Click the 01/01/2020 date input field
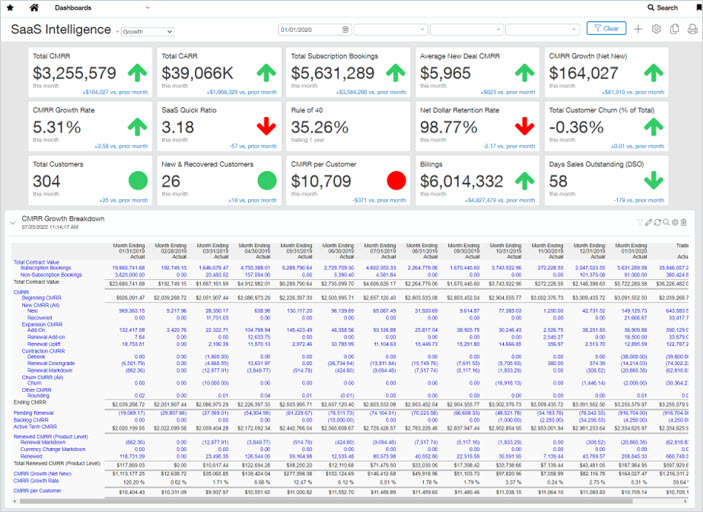The image size is (703, 512). pyautogui.click(x=310, y=30)
